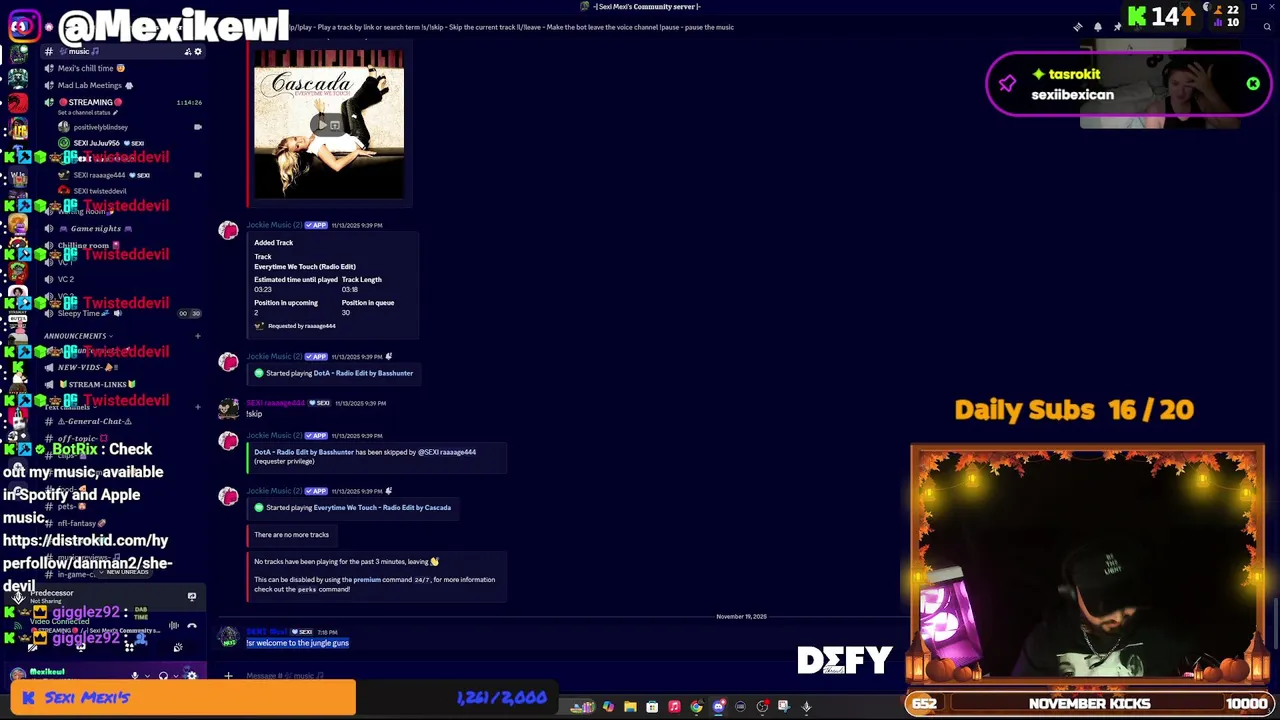Open Microsoft Store from the taskbar
This screenshot has height=720, width=1280.
(652, 707)
